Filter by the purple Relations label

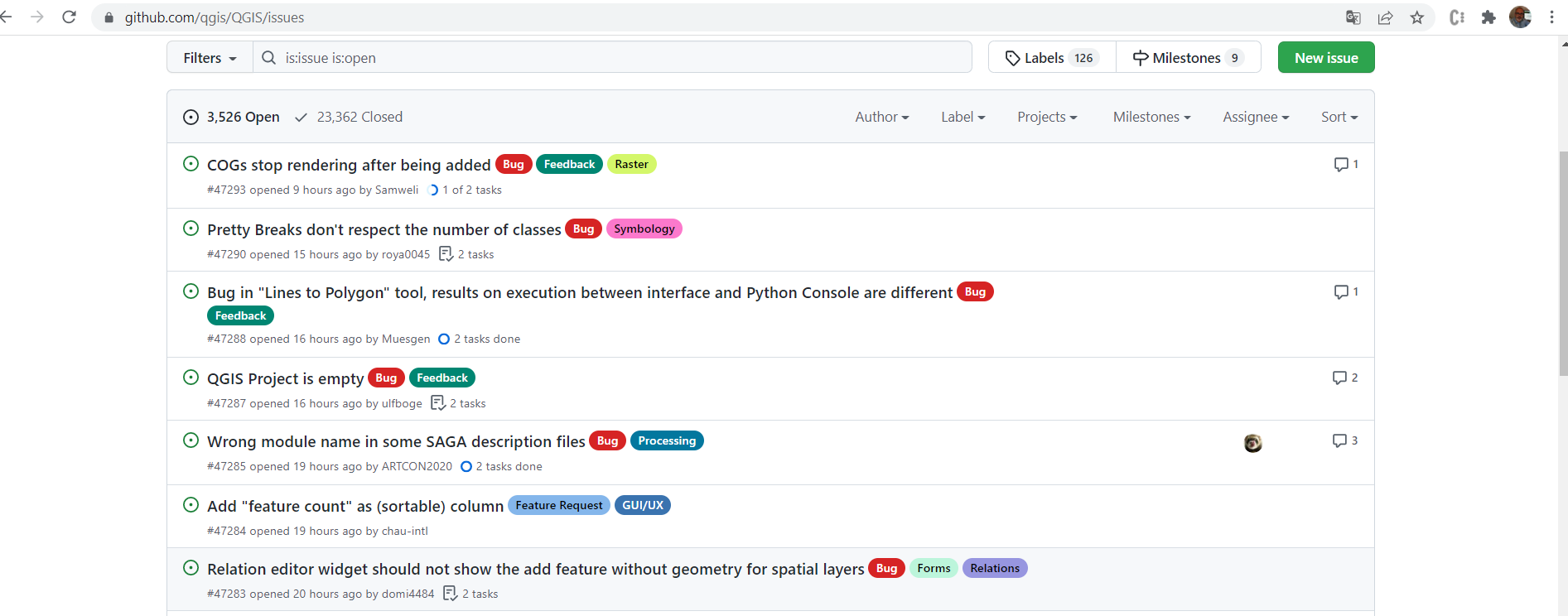tap(995, 568)
